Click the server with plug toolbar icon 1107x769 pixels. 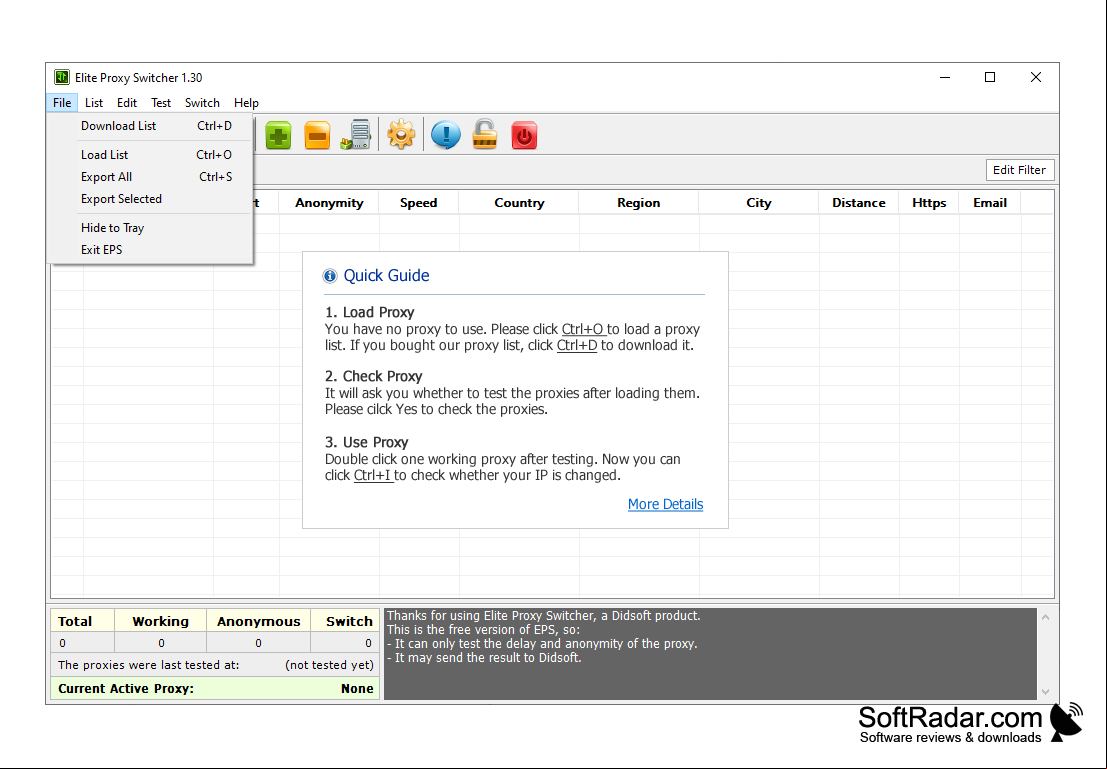356,134
